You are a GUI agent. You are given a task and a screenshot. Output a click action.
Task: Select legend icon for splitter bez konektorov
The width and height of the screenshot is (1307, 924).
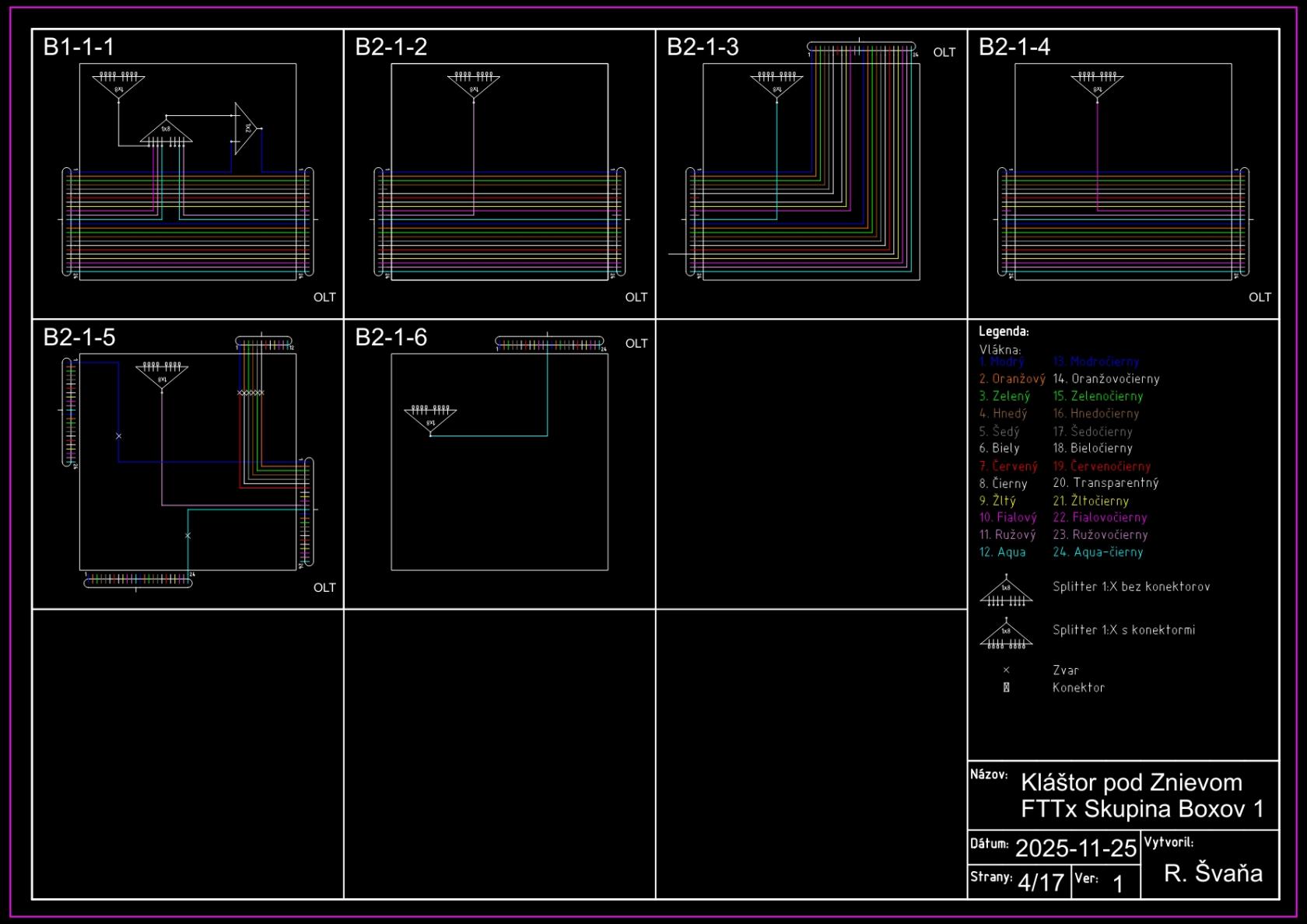coord(1006,592)
